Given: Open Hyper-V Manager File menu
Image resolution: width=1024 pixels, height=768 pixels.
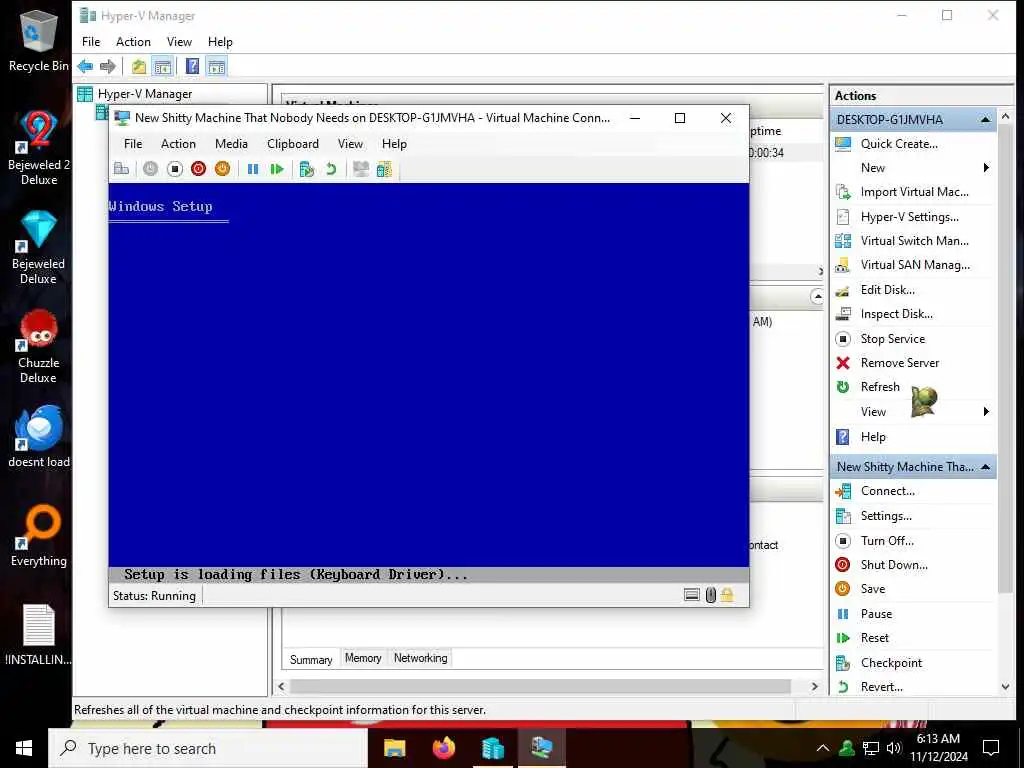Looking at the screenshot, I should (x=91, y=42).
